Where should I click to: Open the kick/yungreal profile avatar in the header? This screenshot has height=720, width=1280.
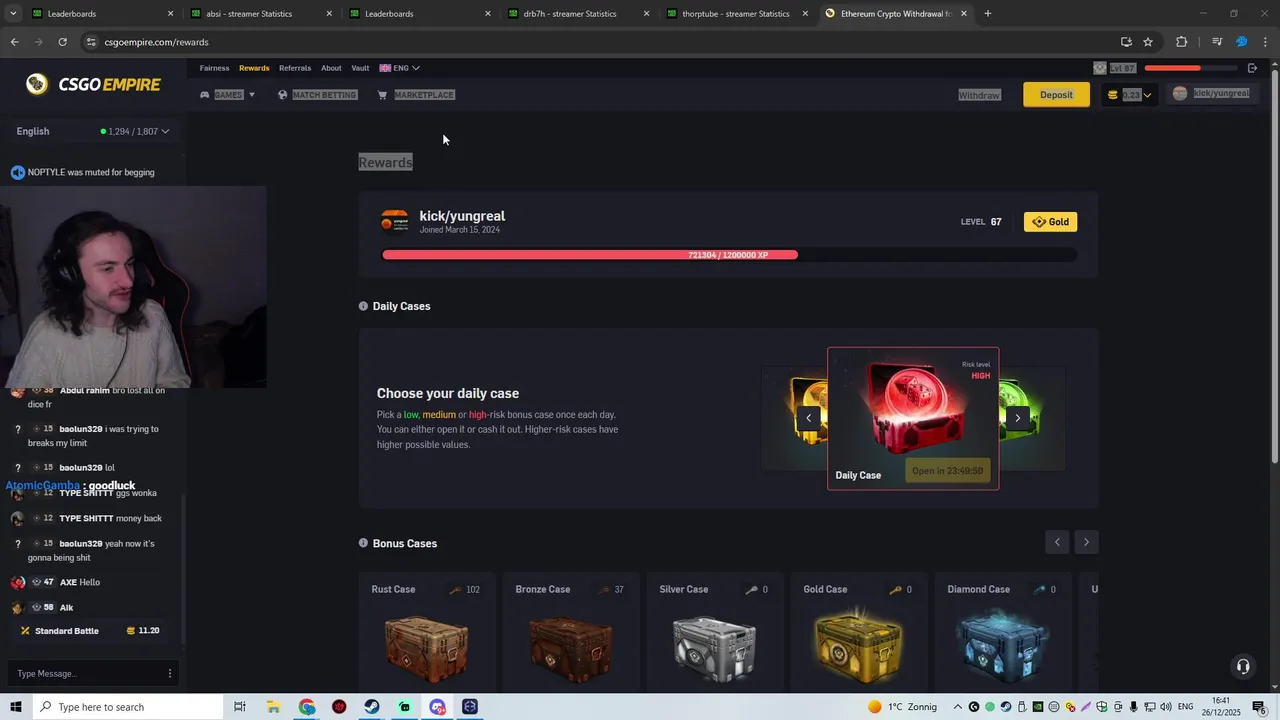[1180, 94]
